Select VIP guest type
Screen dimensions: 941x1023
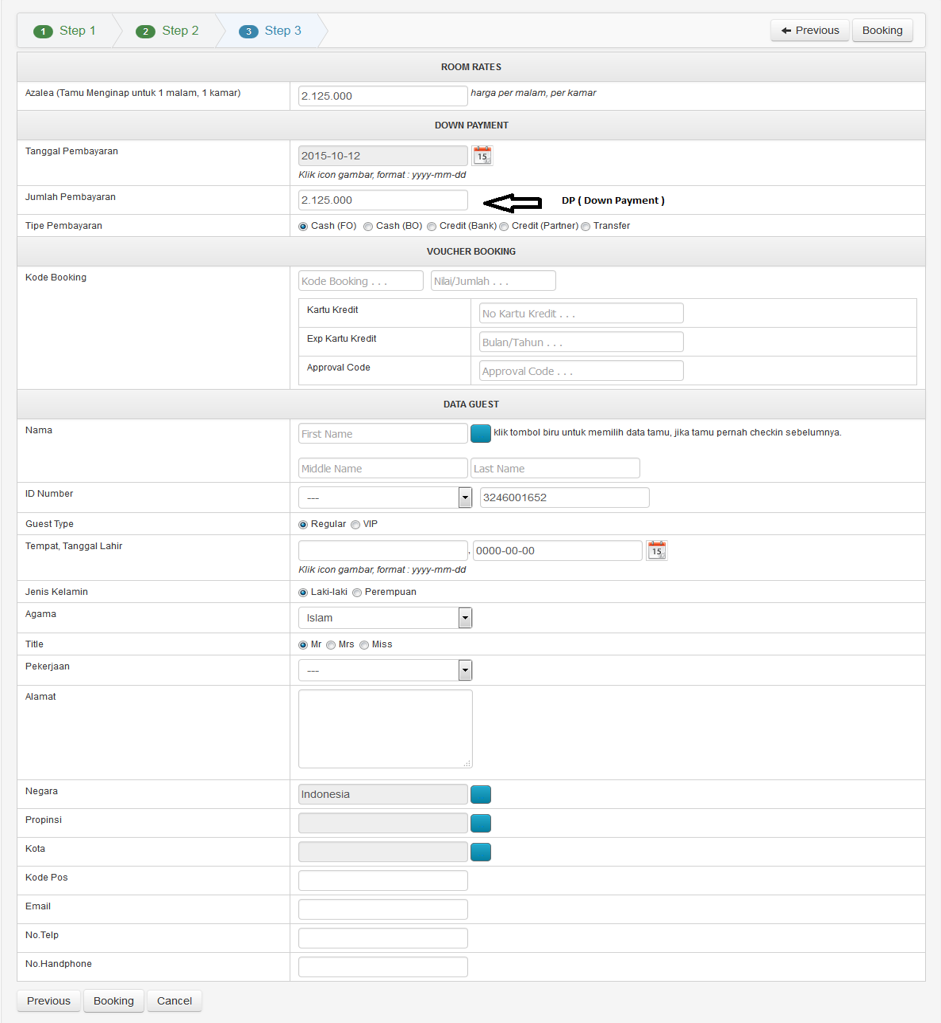356,525
